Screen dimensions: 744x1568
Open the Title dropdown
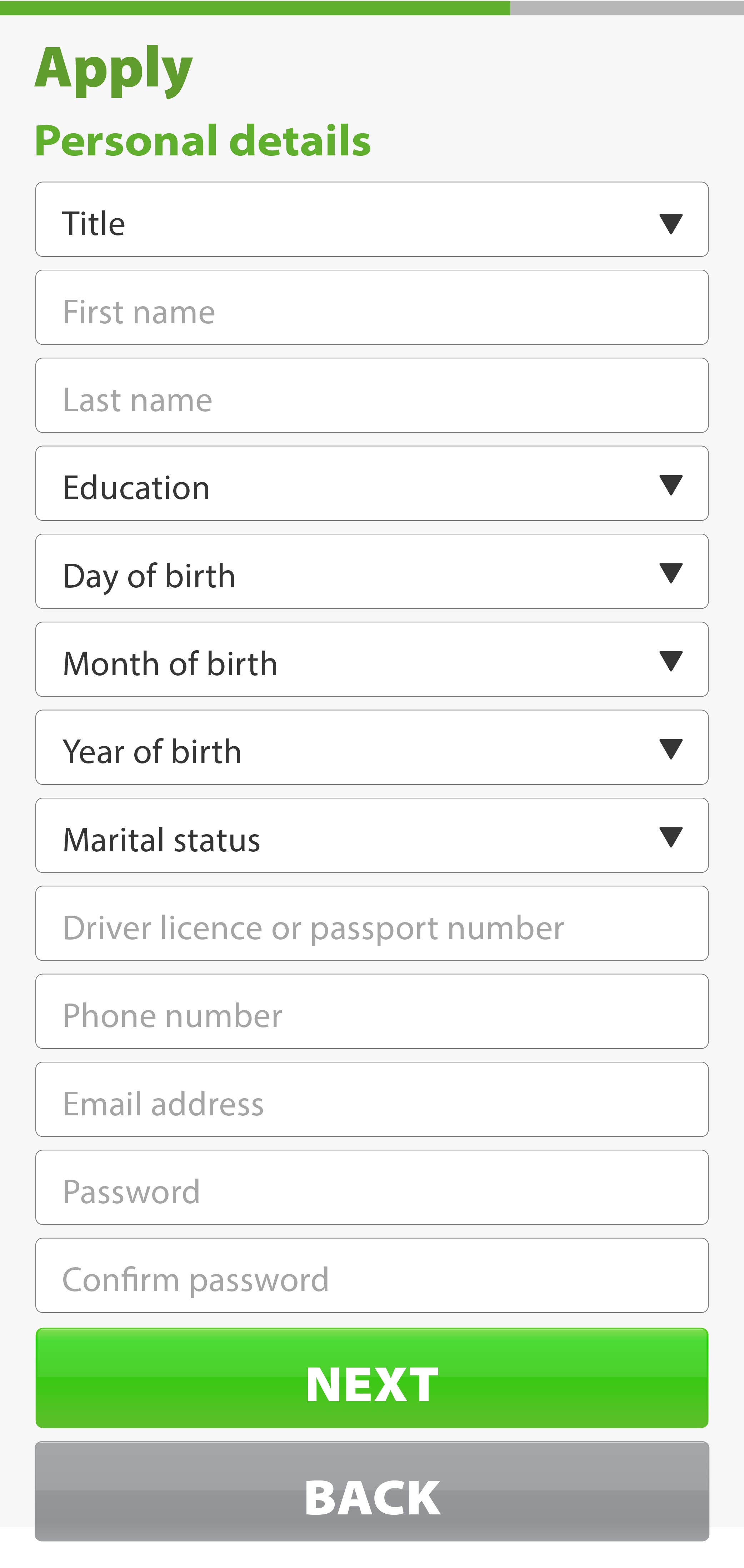click(372, 219)
